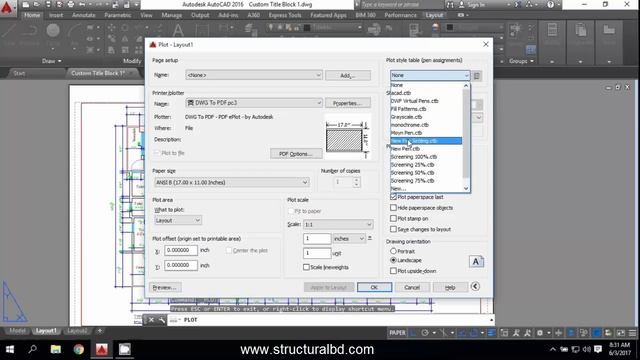Open the Paper size dropdown
This screenshot has width=640, height=360.
coord(232,182)
